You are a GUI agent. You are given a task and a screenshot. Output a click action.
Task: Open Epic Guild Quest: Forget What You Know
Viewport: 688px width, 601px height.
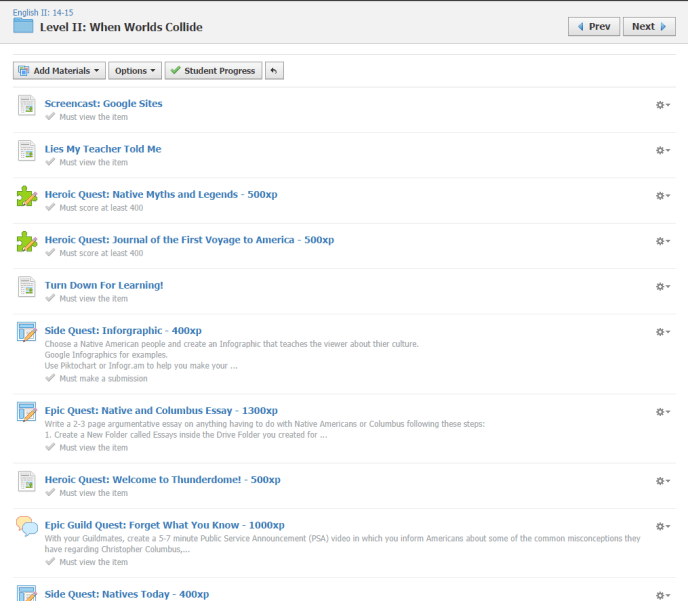click(x=165, y=525)
